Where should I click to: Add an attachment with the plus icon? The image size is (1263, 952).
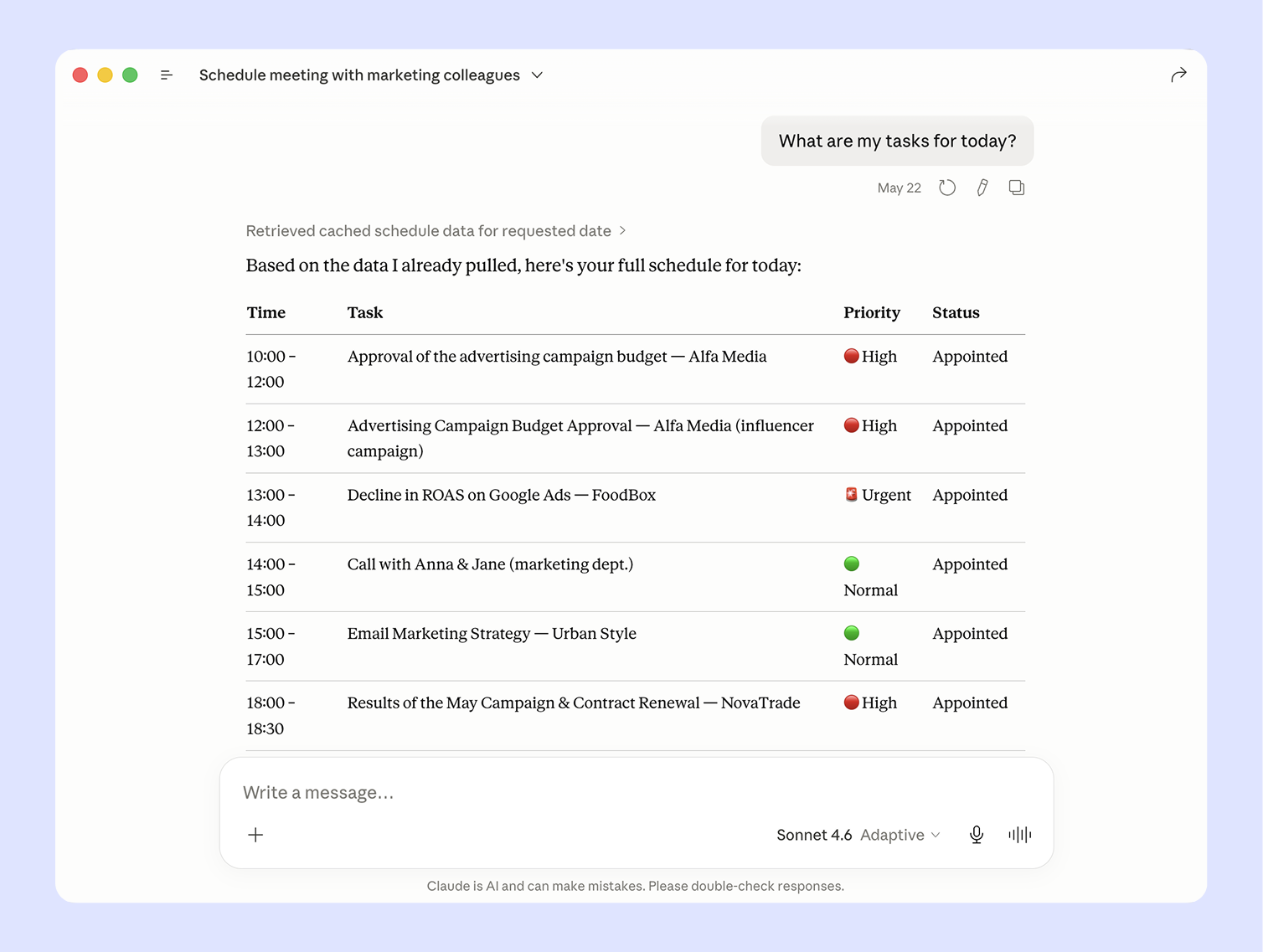[255, 835]
